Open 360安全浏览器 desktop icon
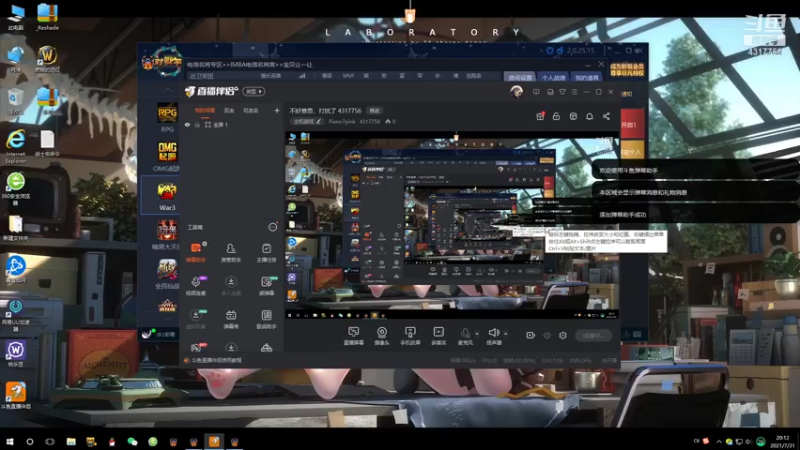This screenshot has width=800, height=450. [x=16, y=189]
